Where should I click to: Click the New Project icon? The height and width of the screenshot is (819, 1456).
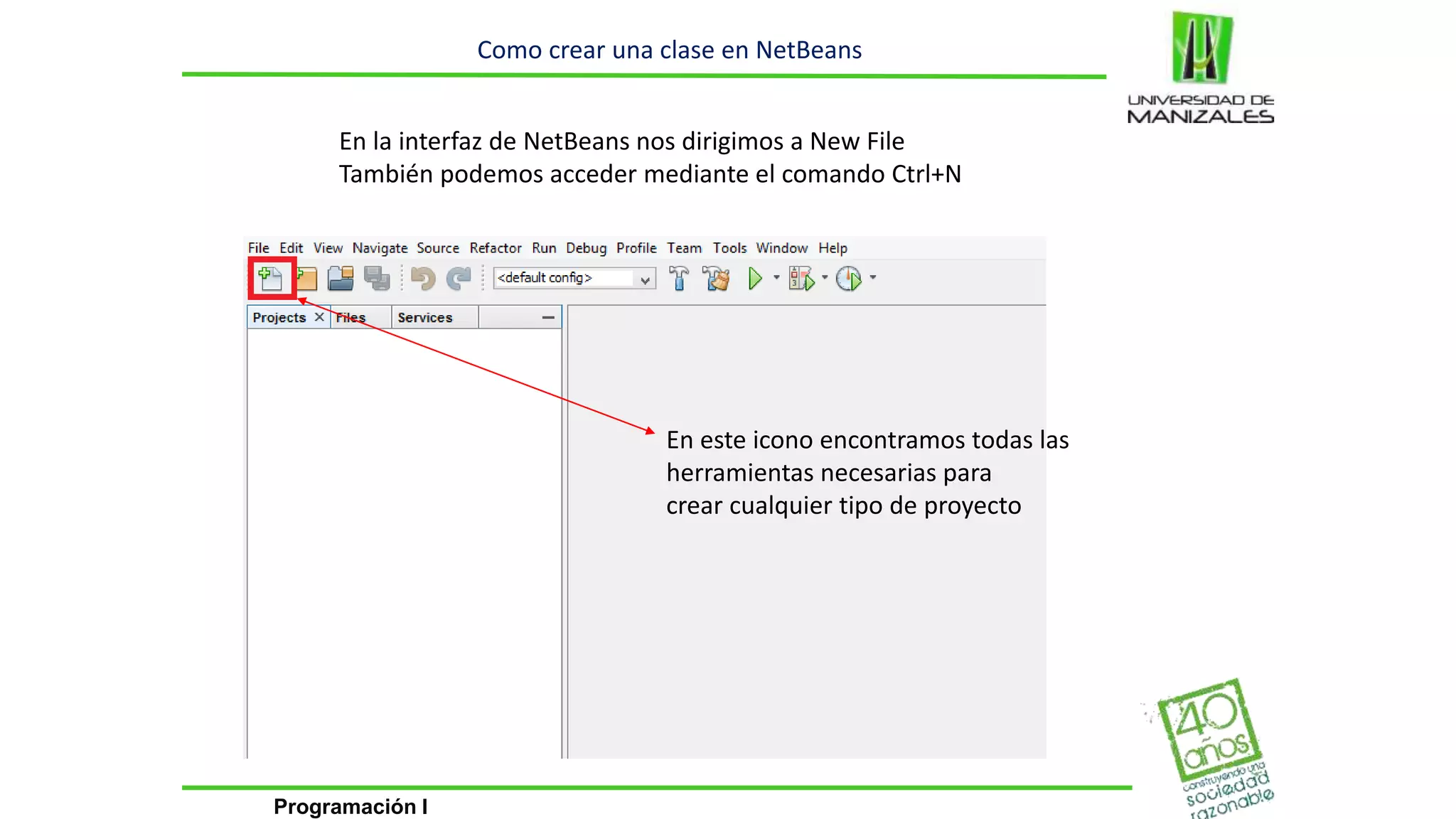click(x=307, y=278)
